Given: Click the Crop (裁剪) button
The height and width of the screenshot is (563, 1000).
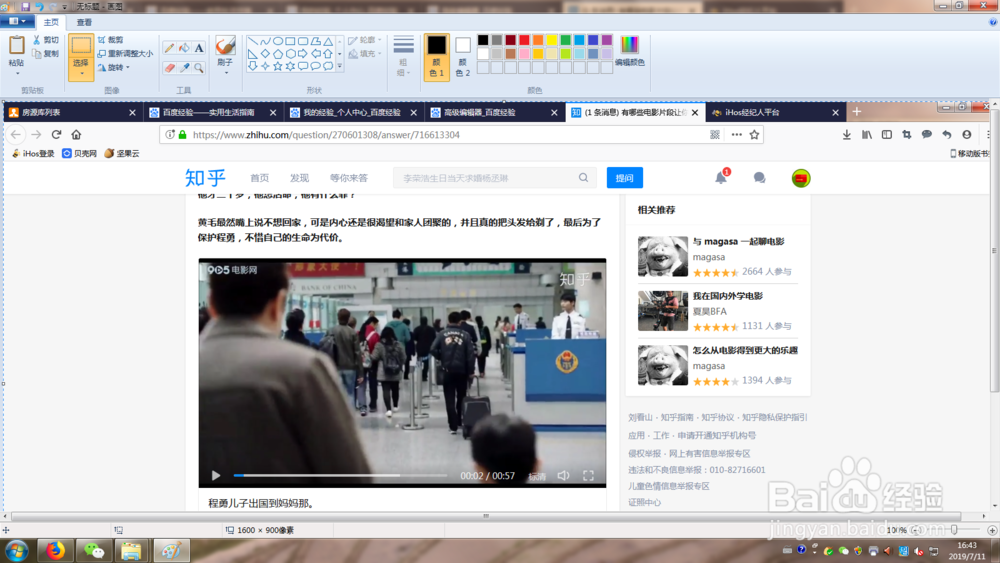Looking at the screenshot, I should click(x=111, y=40).
